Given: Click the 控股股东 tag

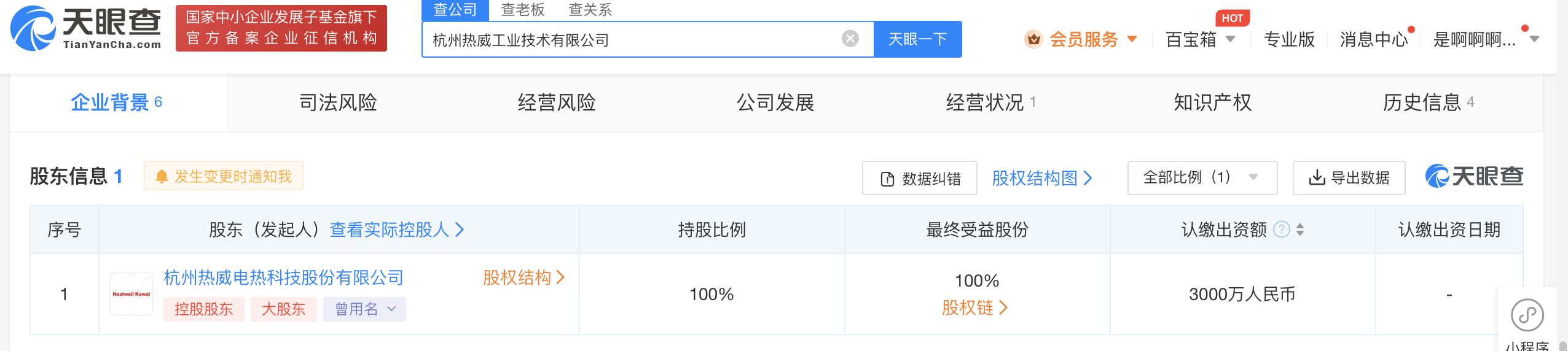Looking at the screenshot, I should coord(203,309).
